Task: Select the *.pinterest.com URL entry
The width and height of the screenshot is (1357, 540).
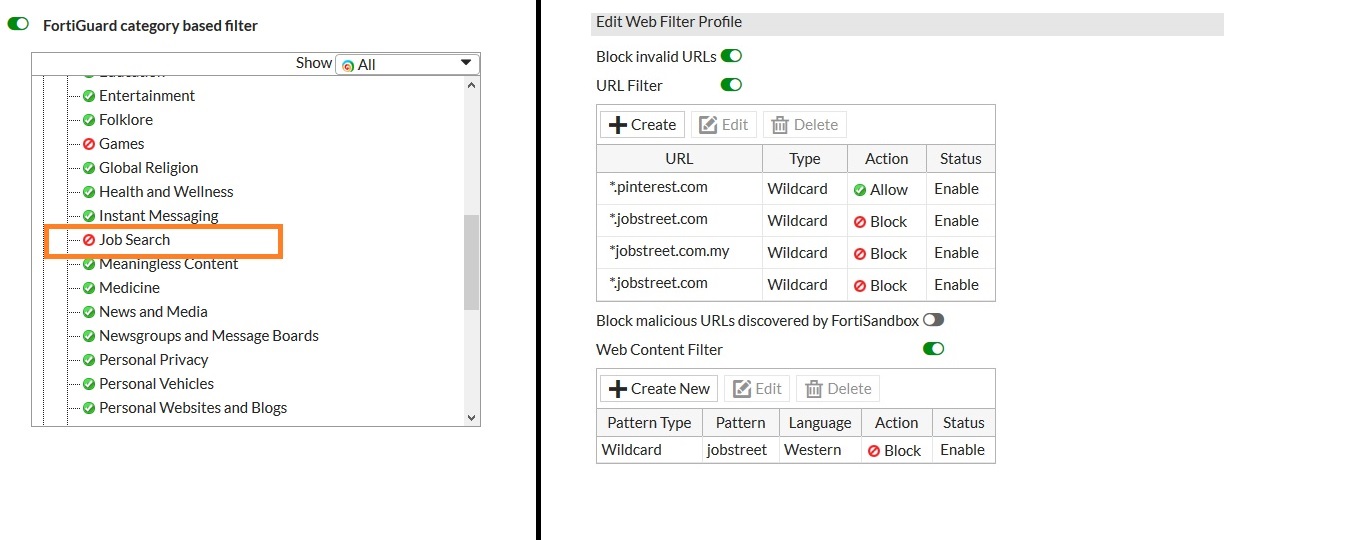Action: coord(658,187)
